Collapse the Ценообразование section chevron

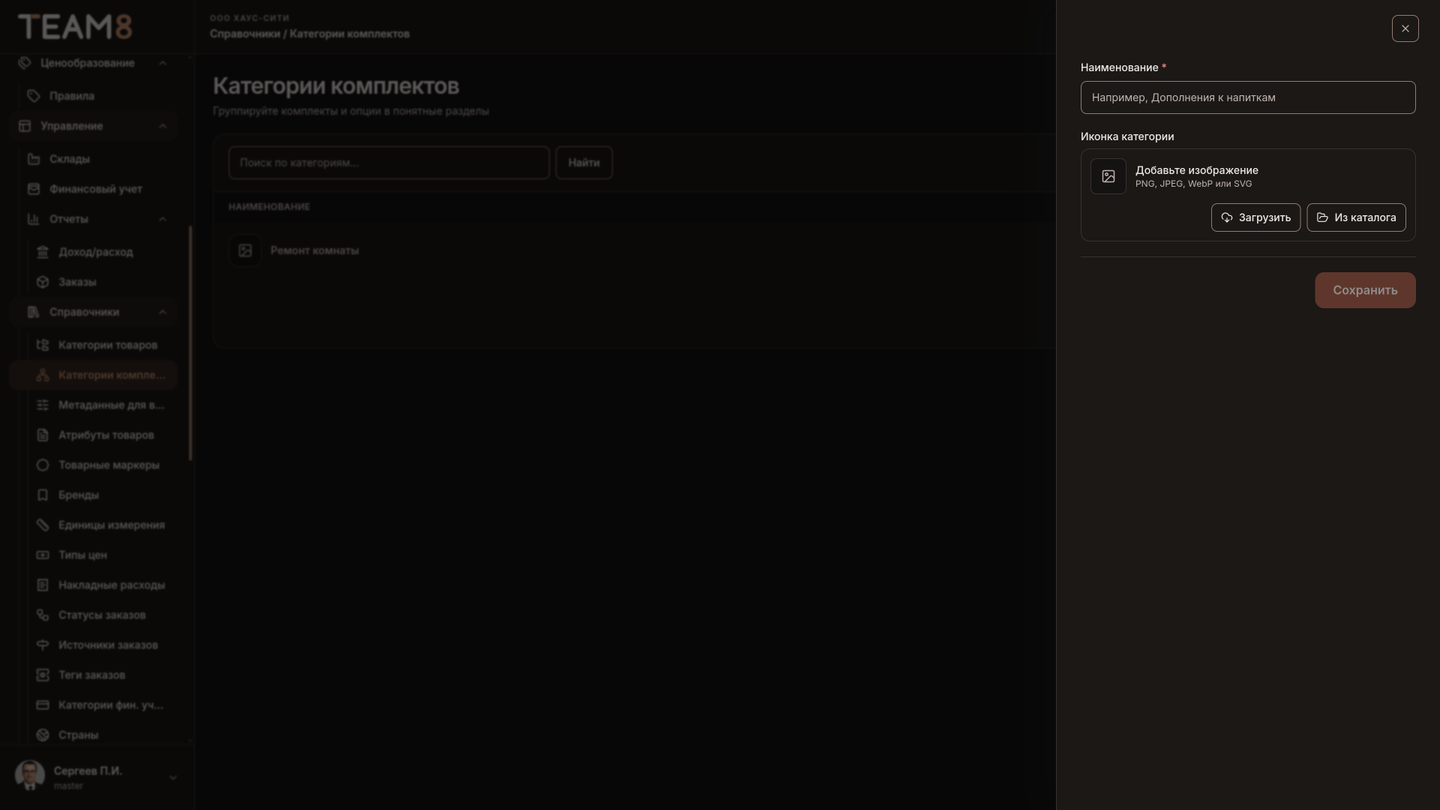(162, 63)
